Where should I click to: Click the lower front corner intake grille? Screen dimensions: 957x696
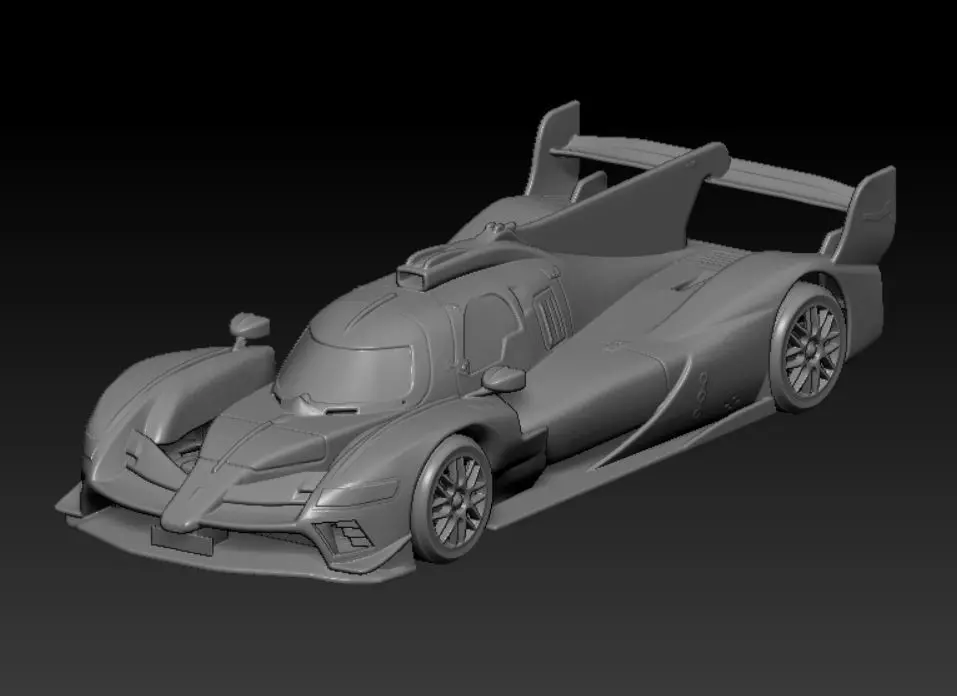pos(347,537)
